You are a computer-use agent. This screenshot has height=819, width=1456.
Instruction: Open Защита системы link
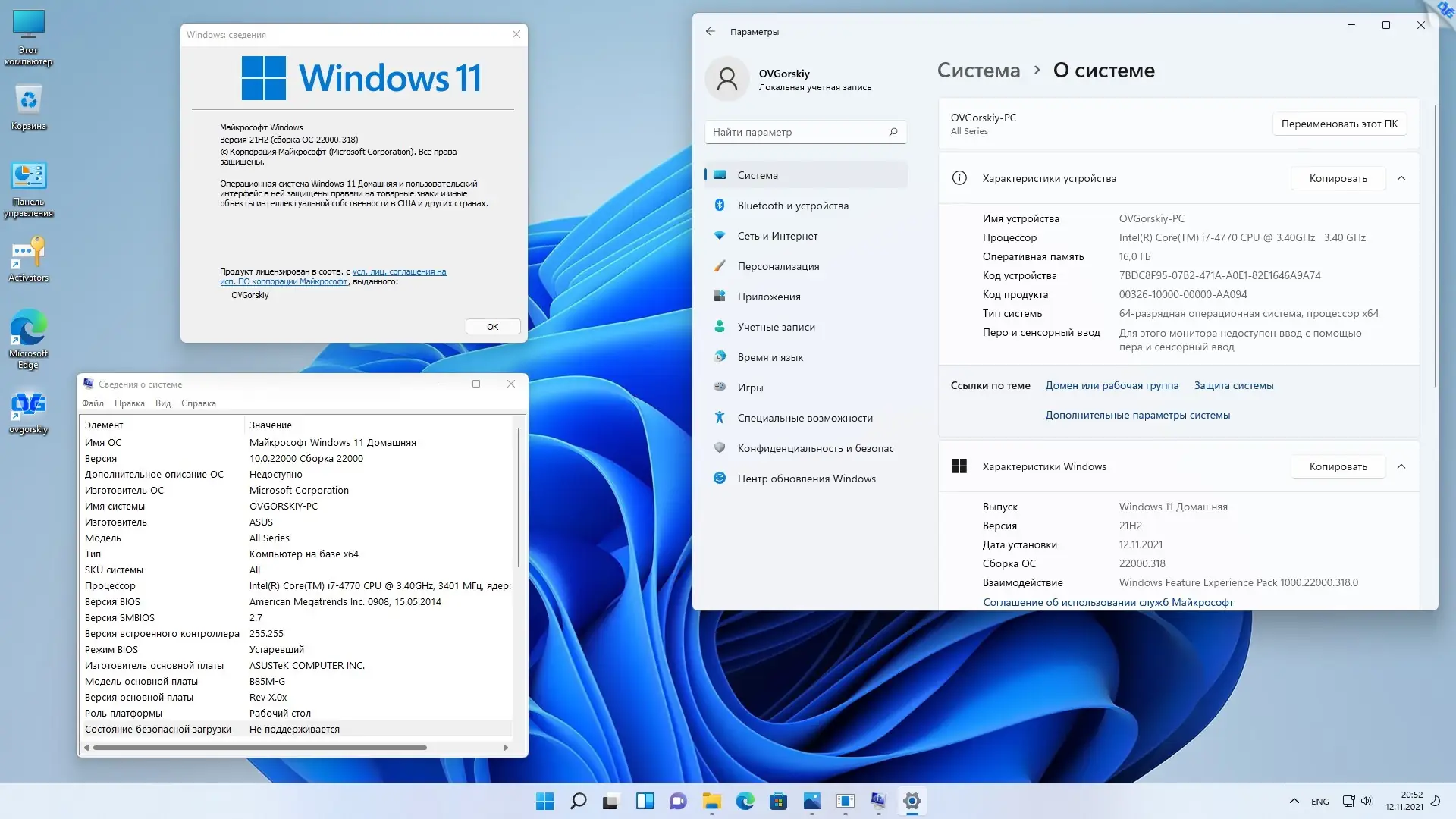pyautogui.click(x=1233, y=385)
